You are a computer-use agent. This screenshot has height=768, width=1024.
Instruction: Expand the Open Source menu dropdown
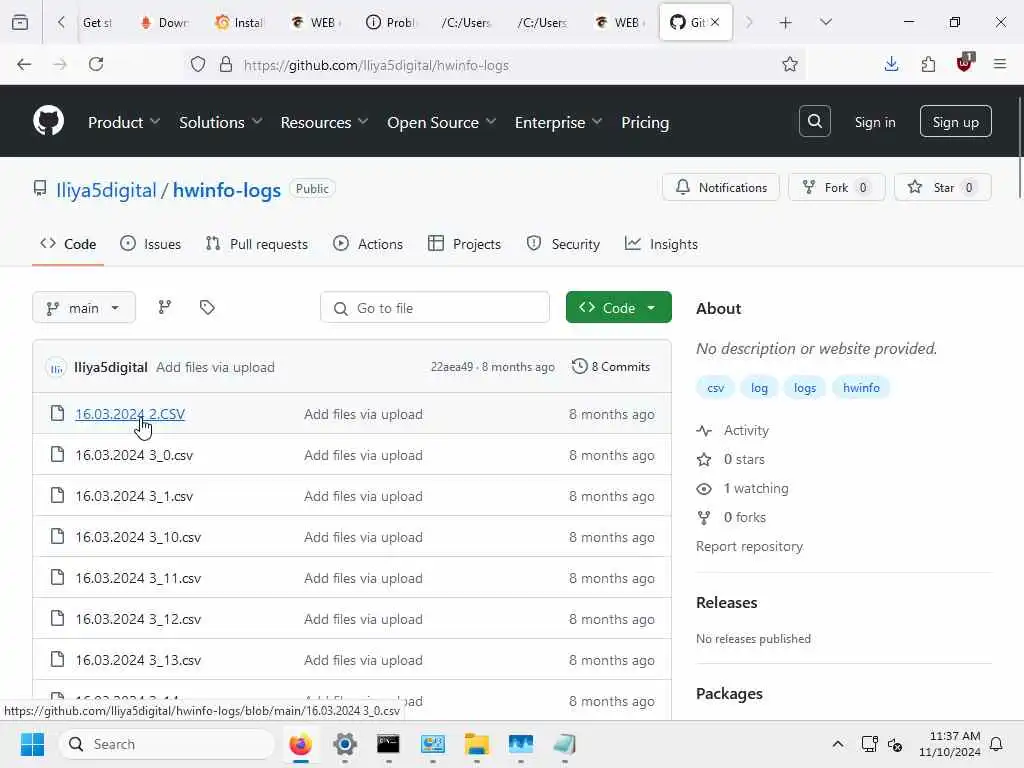(x=441, y=122)
